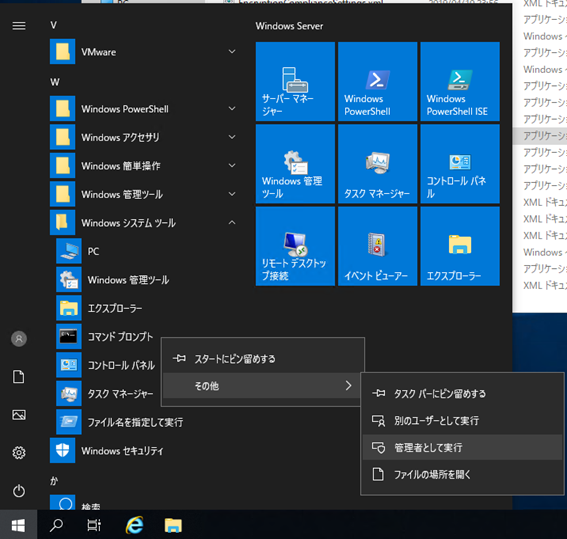Open the イベント ビューアー tile

pyautogui.click(x=378, y=246)
